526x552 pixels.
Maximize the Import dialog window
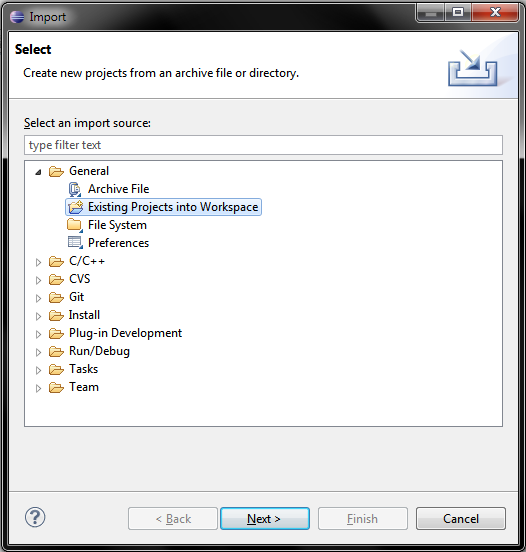[x=458, y=13]
